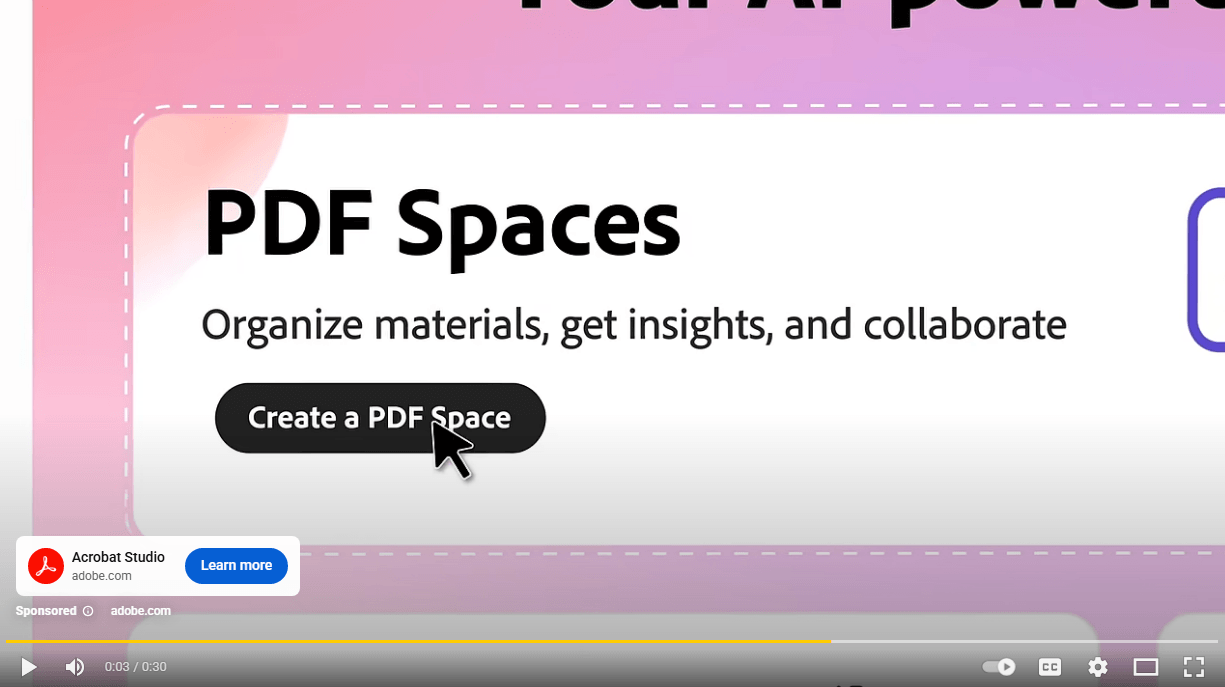Mute the video with the speaker icon

coord(75,667)
